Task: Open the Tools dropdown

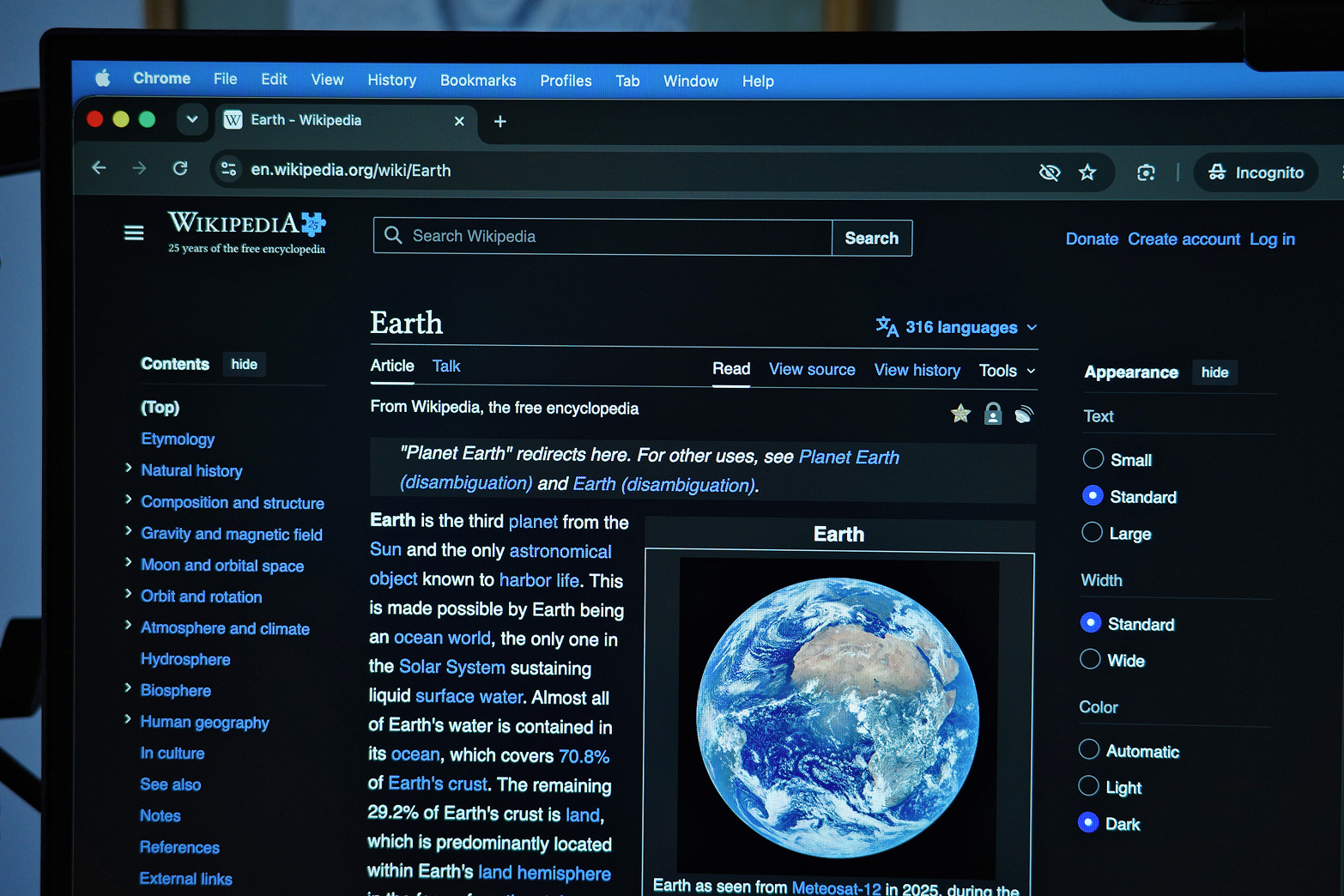Action: click(1008, 371)
